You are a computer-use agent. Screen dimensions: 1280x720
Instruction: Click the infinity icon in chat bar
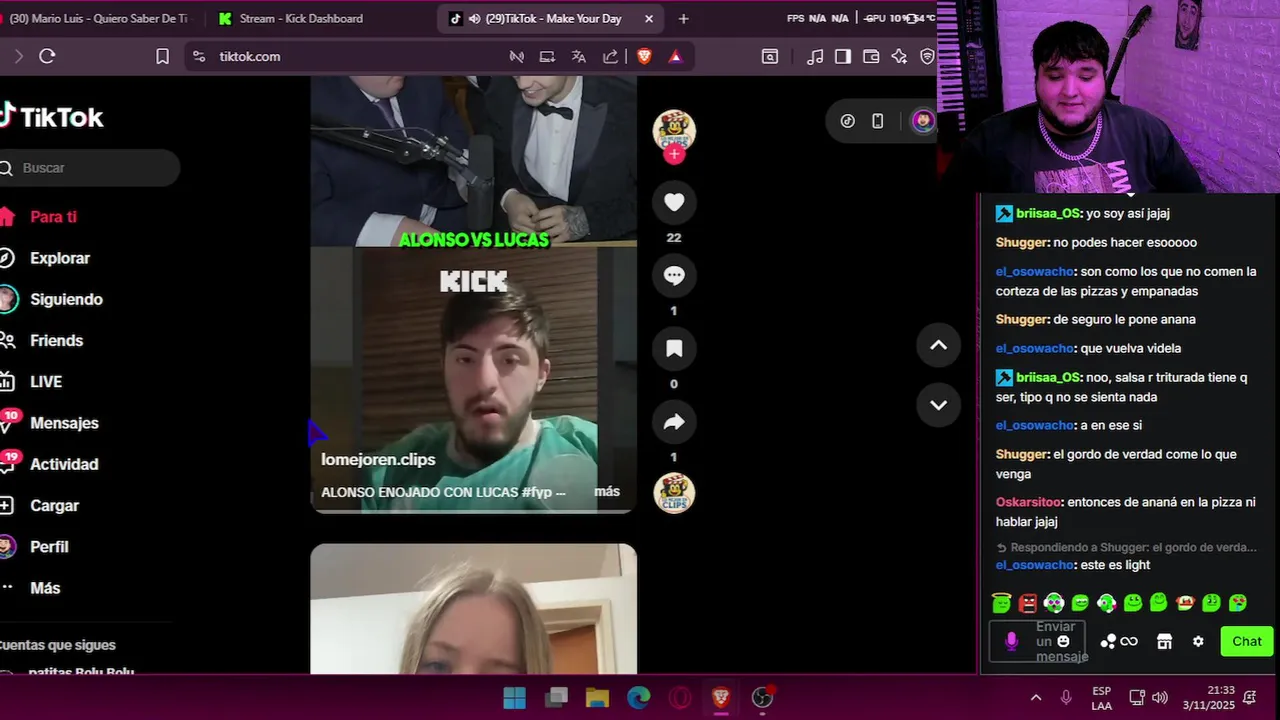tap(1129, 642)
